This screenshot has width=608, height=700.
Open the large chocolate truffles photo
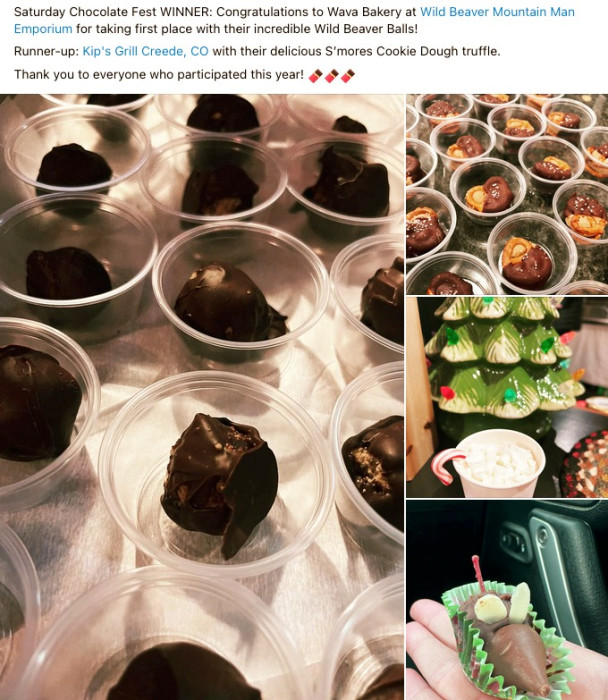point(202,397)
